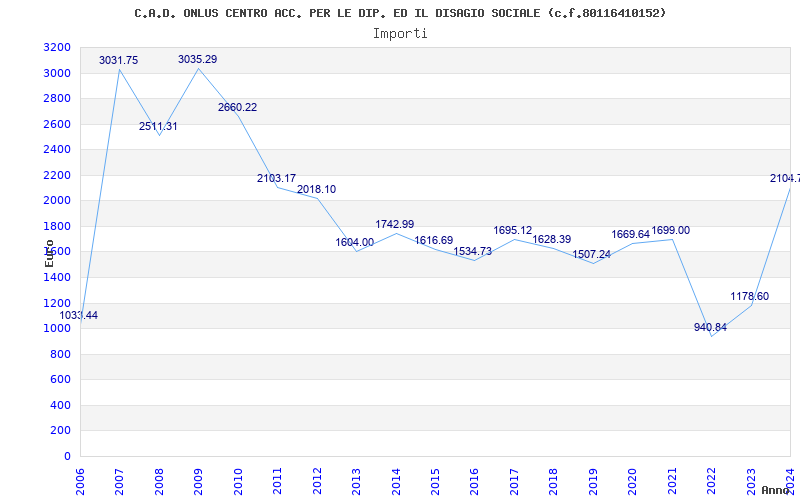Click the Euro y-axis title
Viewport: 800px width, 500px height.
click(x=49, y=252)
